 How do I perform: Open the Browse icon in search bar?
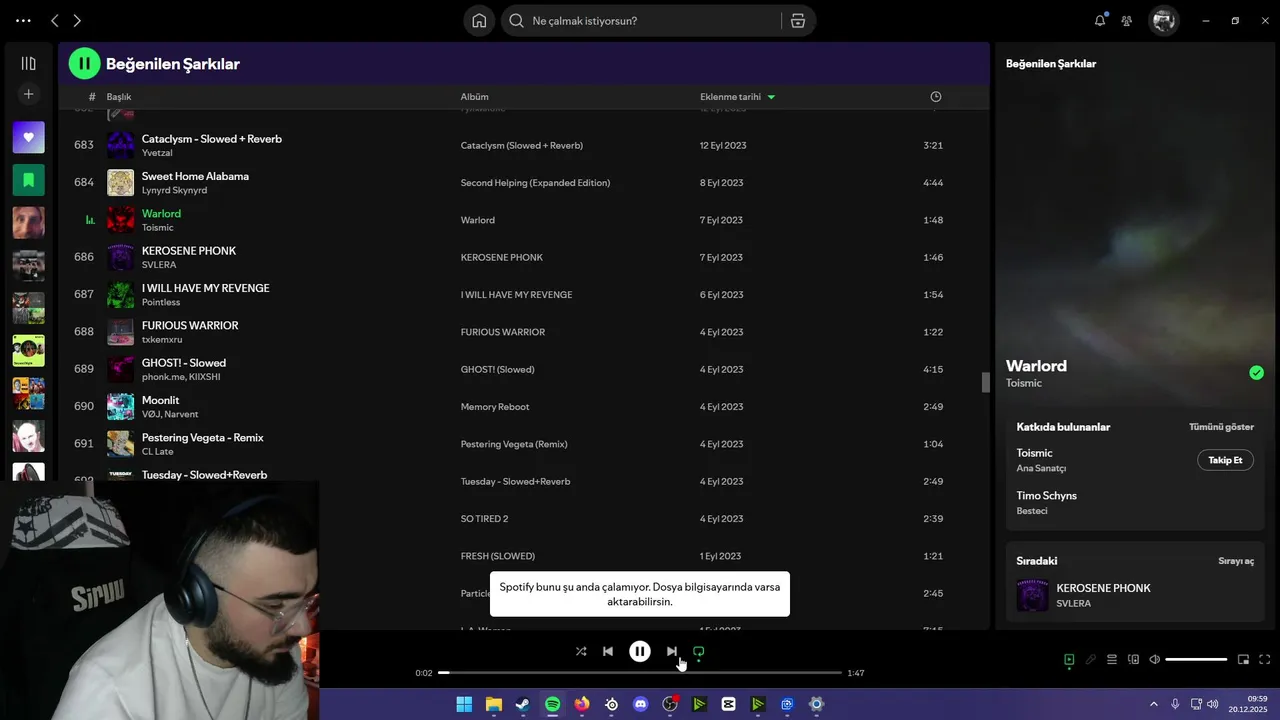click(797, 21)
